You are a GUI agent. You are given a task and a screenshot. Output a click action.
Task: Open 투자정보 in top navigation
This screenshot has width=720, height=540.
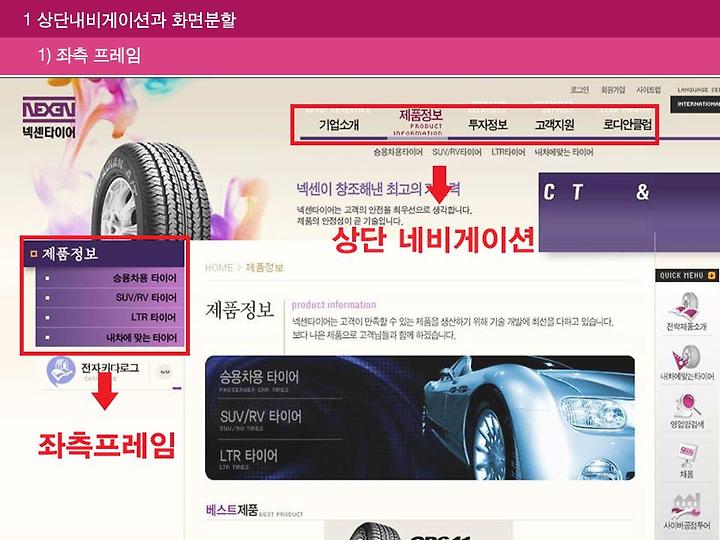(x=487, y=124)
